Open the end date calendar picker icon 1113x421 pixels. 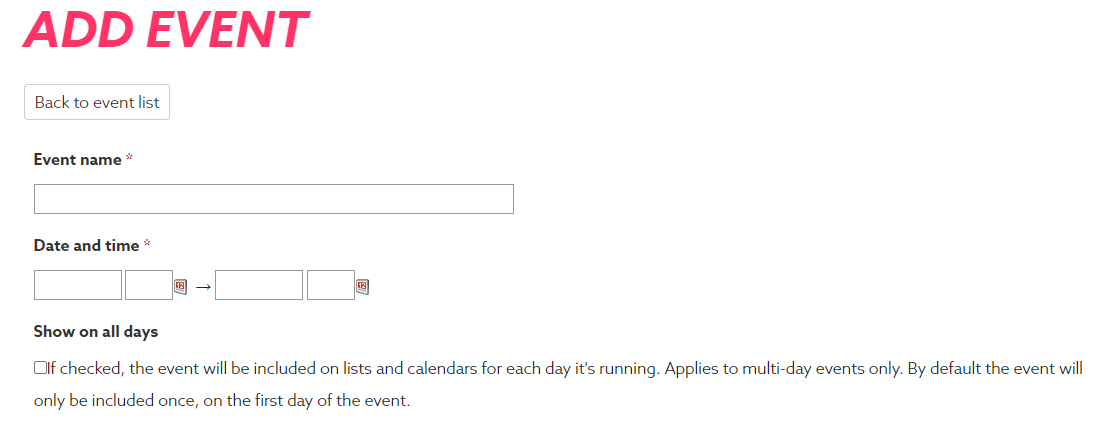tap(362, 287)
